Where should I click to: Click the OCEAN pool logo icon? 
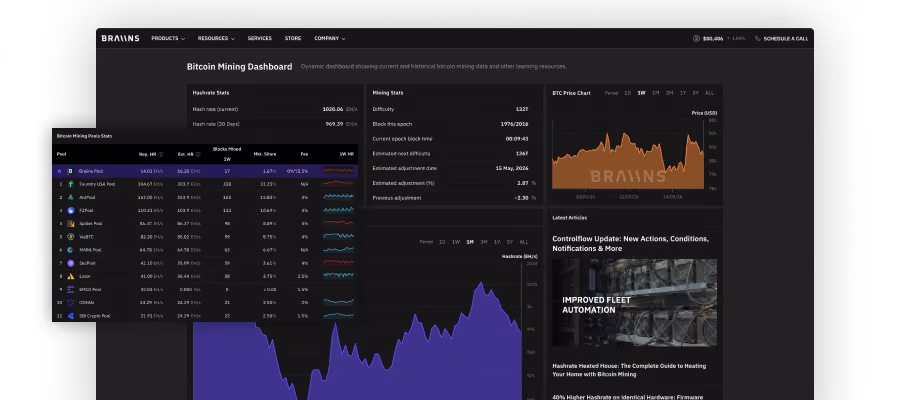pyautogui.click(x=71, y=303)
